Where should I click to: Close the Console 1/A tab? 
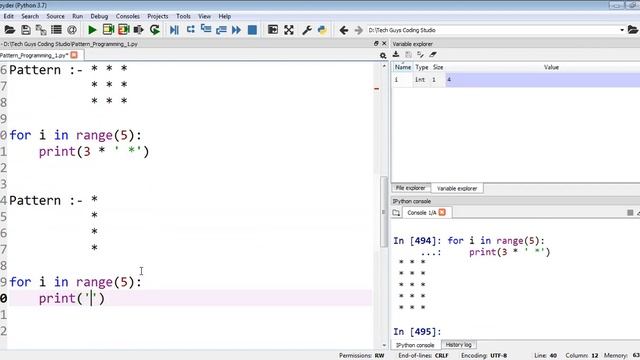(x=442, y=212)
